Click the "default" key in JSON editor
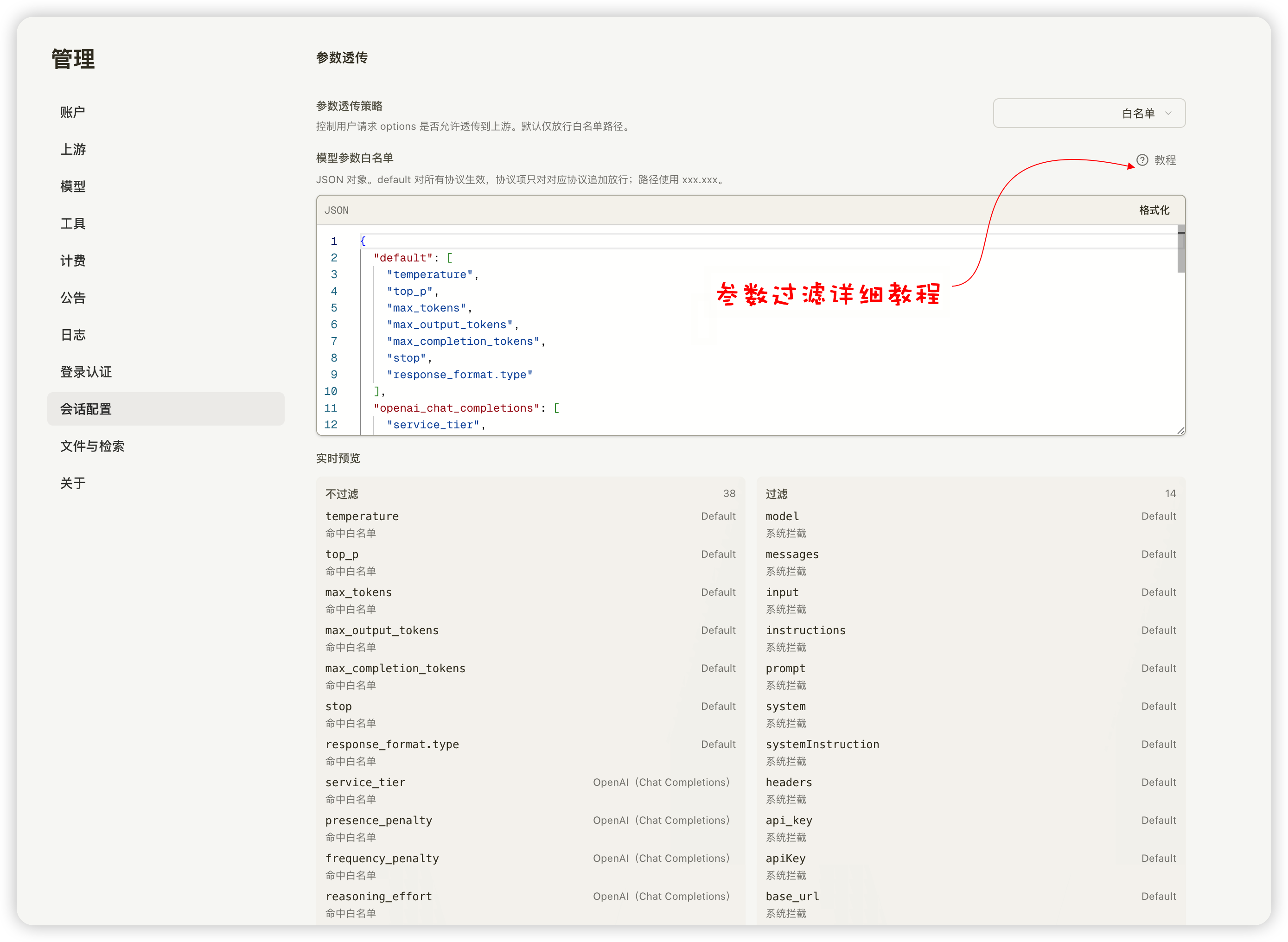The height and width of the screenshot is (942, 1288). (x=403, y=258)
